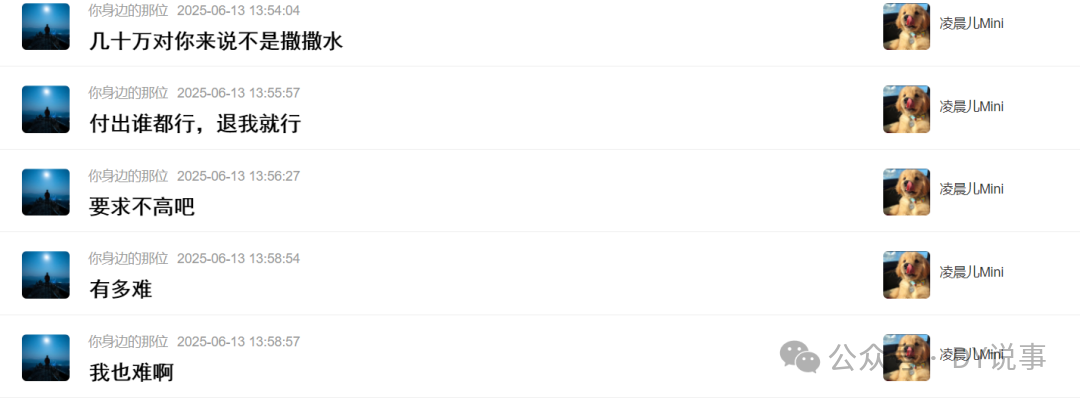Select puppy avatar in the 13:56:27 row
The width and height of the screenshot is (1080, 400).
tap(906, 192)
